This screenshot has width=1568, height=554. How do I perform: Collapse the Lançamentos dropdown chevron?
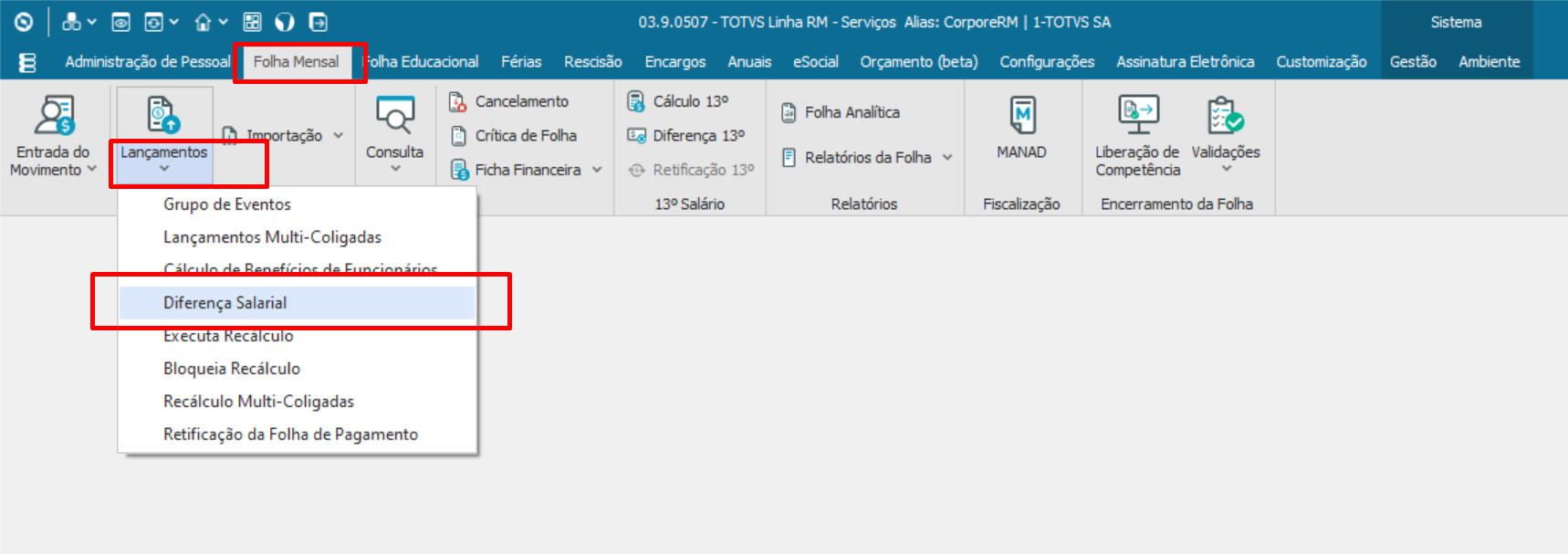(x=164, y=169)
